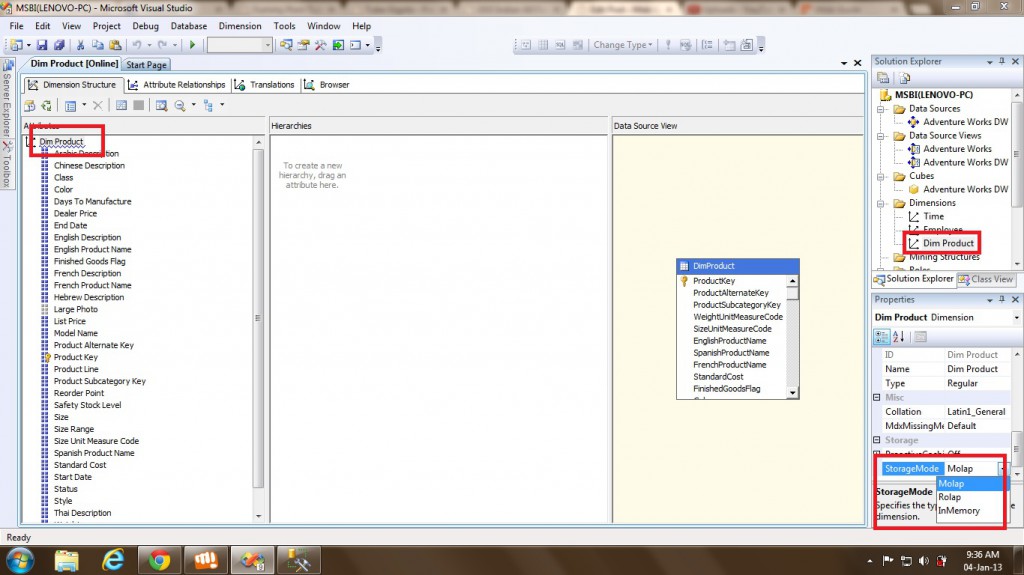
Task: Sort properties alphabetically in Properties panel
Action: (x=898, y=336)
